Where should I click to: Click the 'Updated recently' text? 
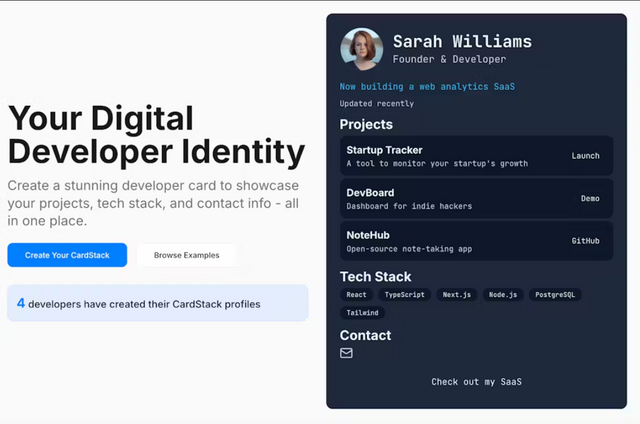pyautogui.click(x=377, y=104)
